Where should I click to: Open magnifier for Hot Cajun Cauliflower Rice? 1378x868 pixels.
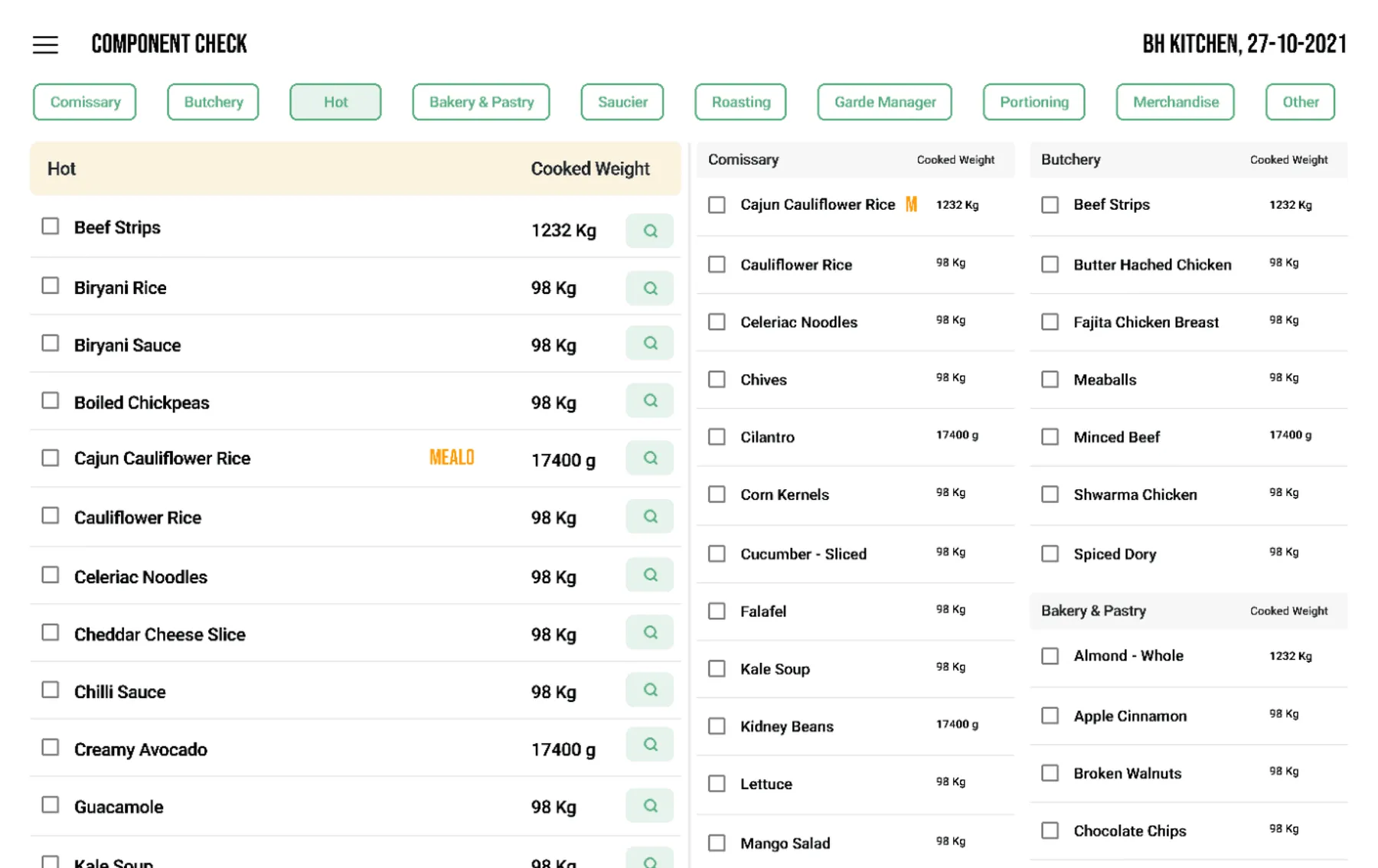(x=649, y=458)
